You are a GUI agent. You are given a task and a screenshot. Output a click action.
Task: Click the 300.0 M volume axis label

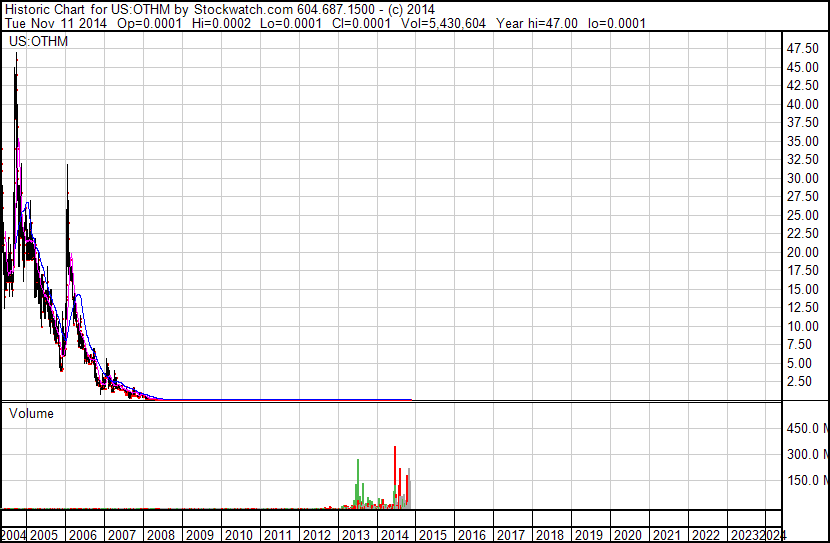coord(808,454)
